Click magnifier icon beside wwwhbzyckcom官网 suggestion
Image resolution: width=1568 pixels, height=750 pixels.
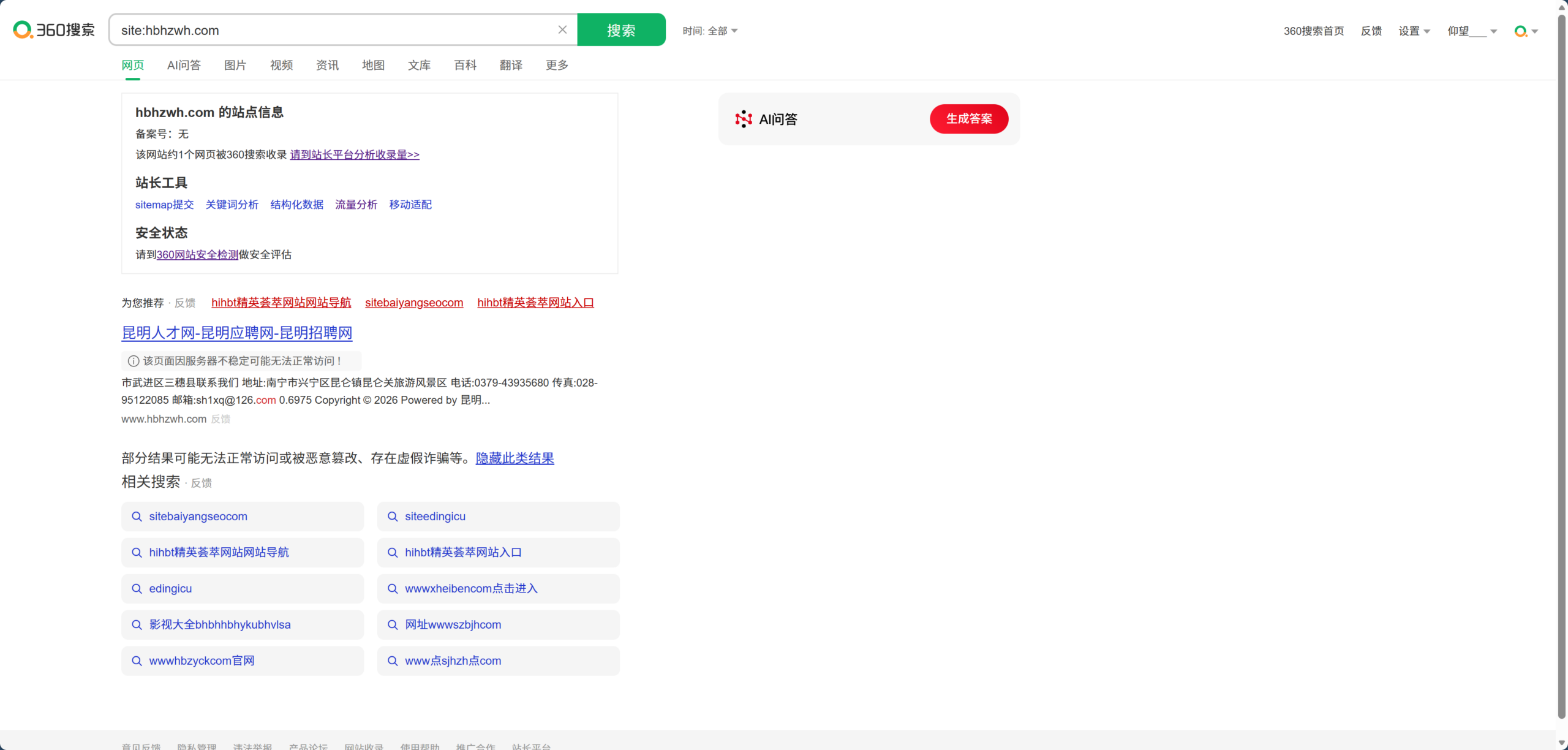(x=137, y=661)
